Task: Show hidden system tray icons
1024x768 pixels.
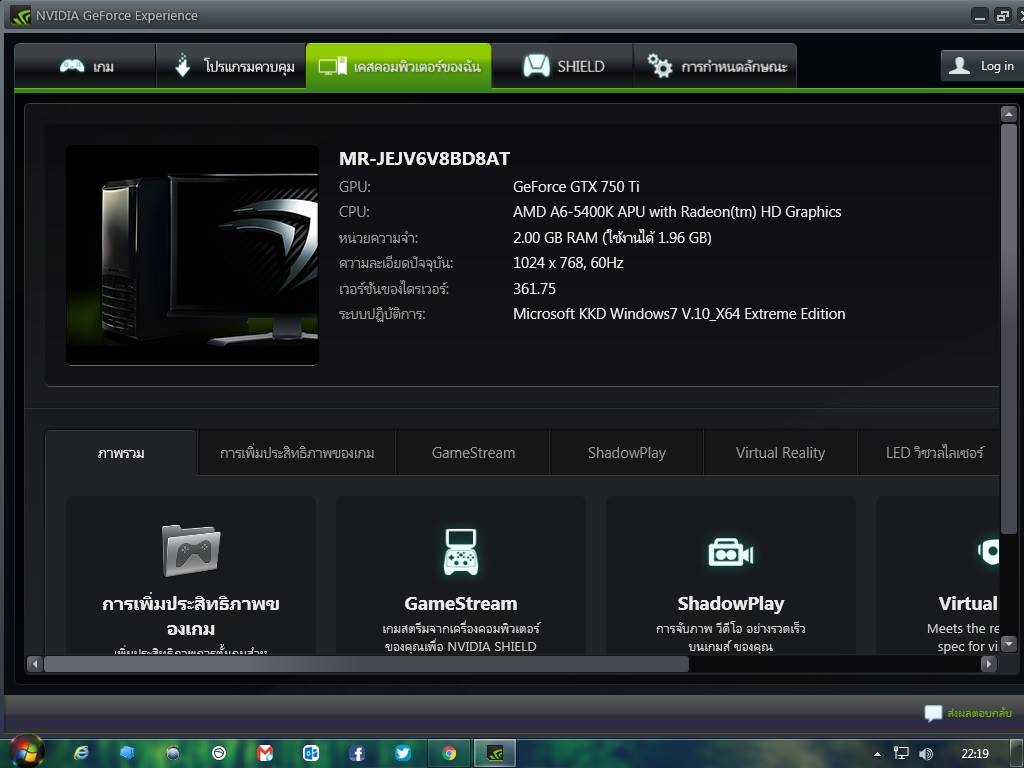Action: click(x=877, y=754)
